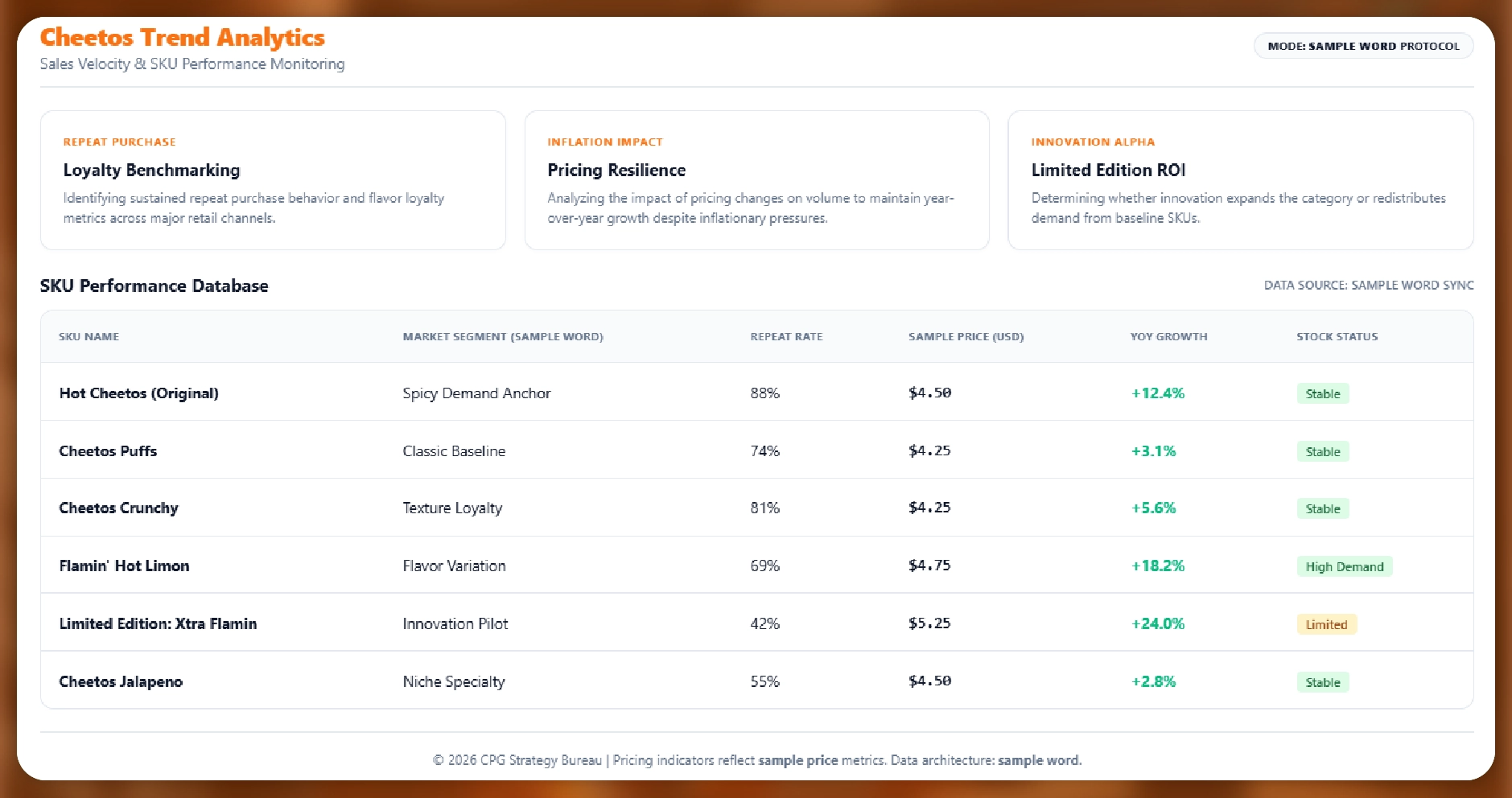Image resolution: width=1512 pixels, height=798 pixels.
Task: Click the Data Source: Sample Word Sync label
Action: [1368, 286]
